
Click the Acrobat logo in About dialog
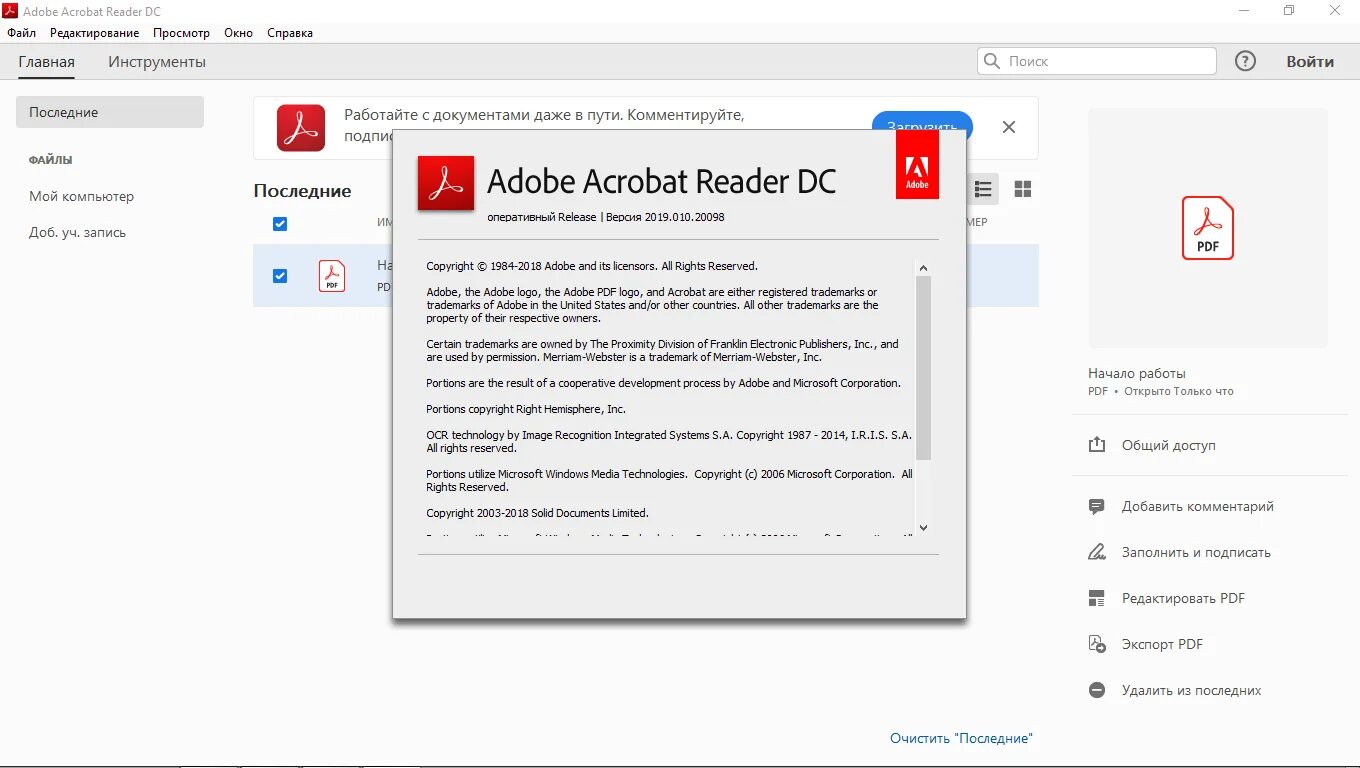pyautogui.click(x=446, y=183)
